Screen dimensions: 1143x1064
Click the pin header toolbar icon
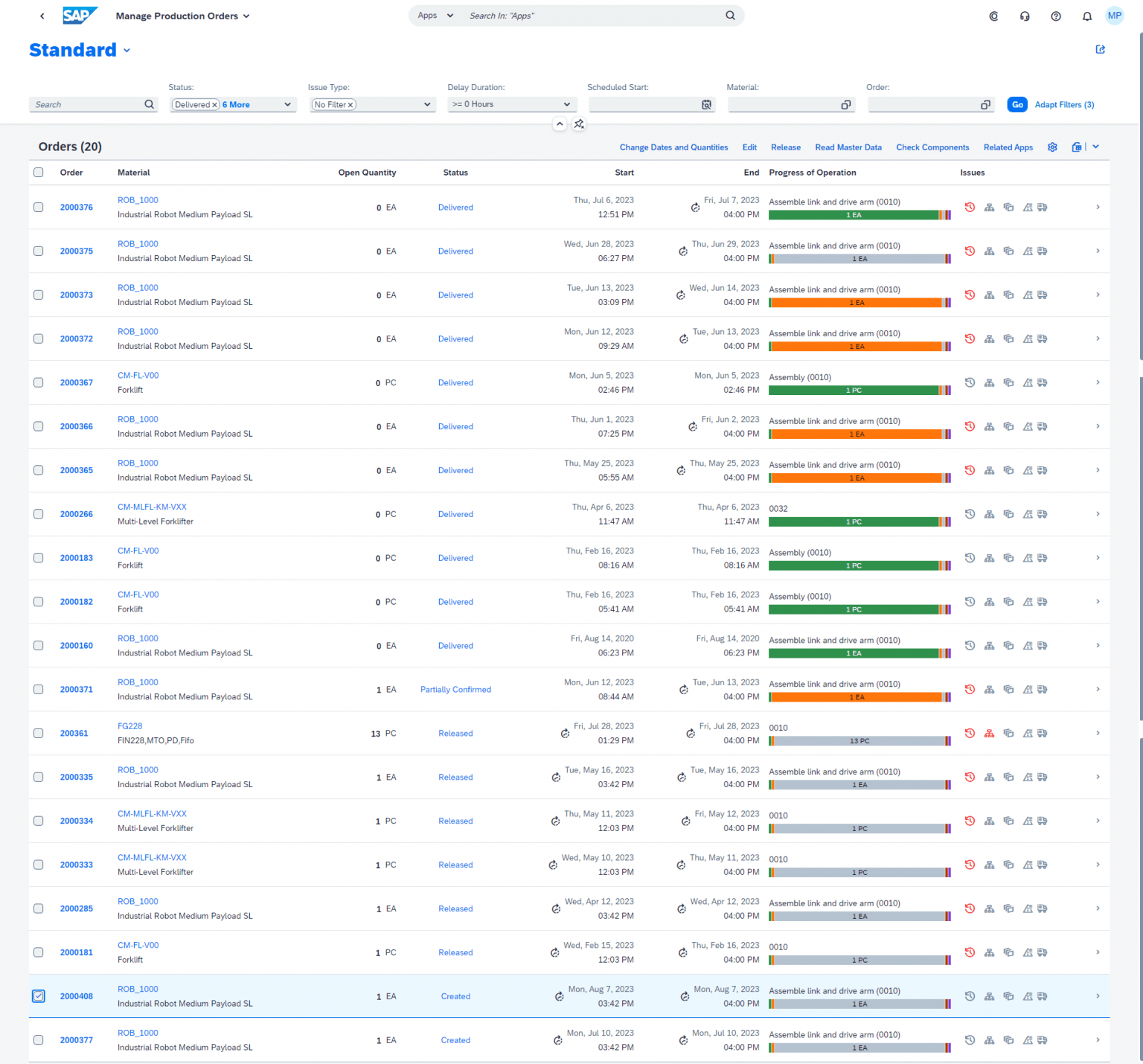pyautogui.click(x=579, y=124)
